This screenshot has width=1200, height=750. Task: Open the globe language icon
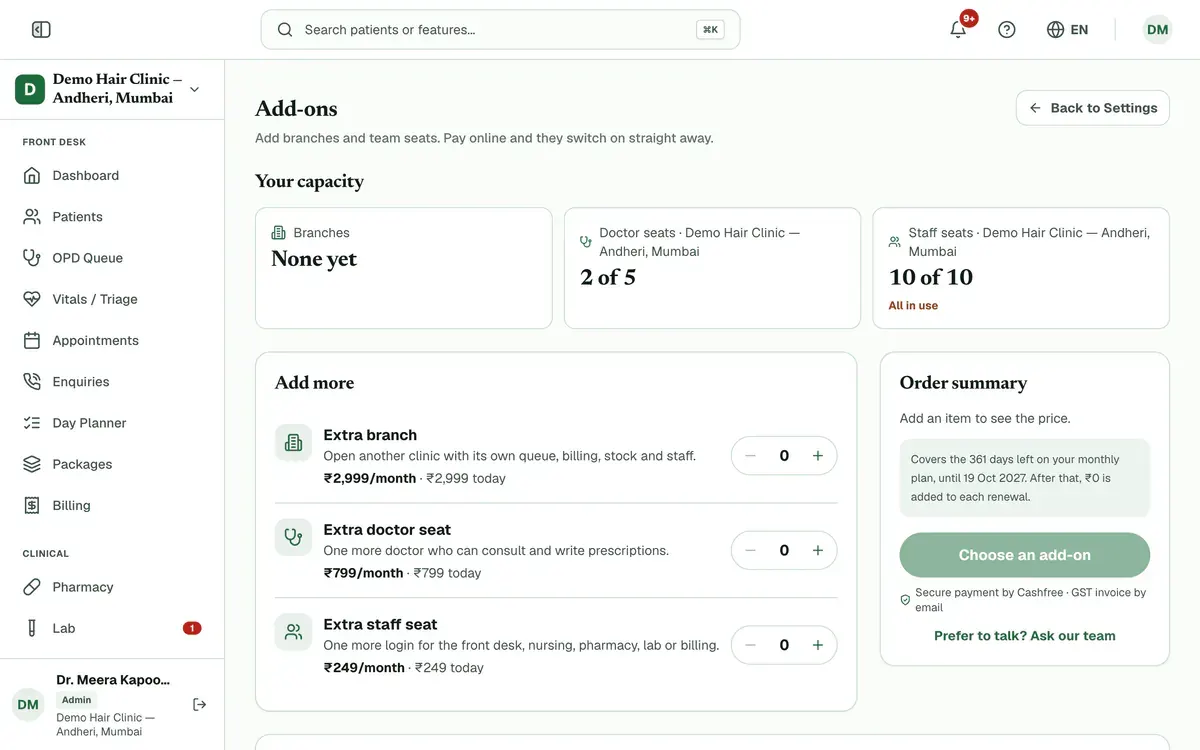click(1055, 30)
